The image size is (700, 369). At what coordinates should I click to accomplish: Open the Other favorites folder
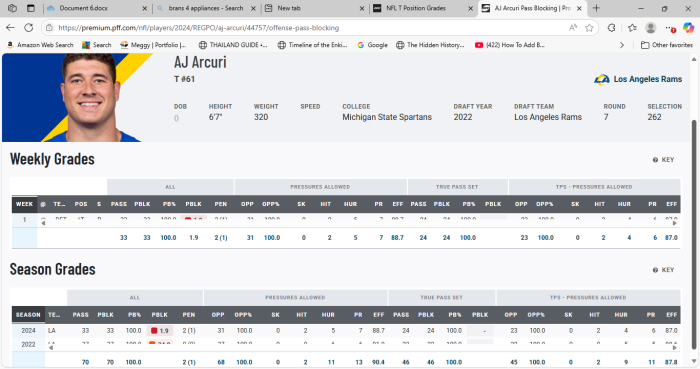pyautogui.click(x=667, y=45)
